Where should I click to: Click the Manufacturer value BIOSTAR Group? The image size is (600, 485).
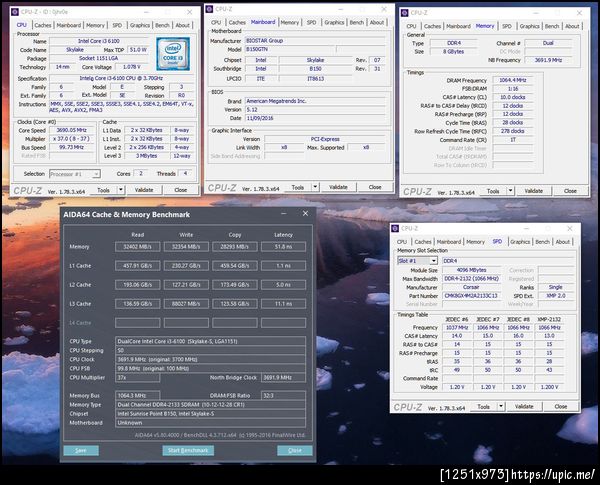pyautogui.click(x=315, y=41)
